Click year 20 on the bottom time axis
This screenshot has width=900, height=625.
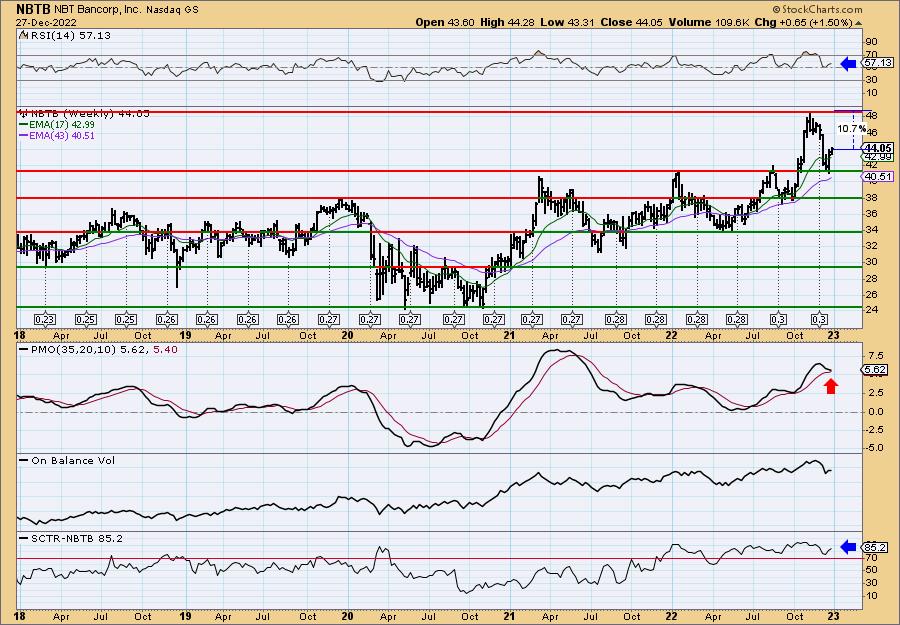click(348, 616)
